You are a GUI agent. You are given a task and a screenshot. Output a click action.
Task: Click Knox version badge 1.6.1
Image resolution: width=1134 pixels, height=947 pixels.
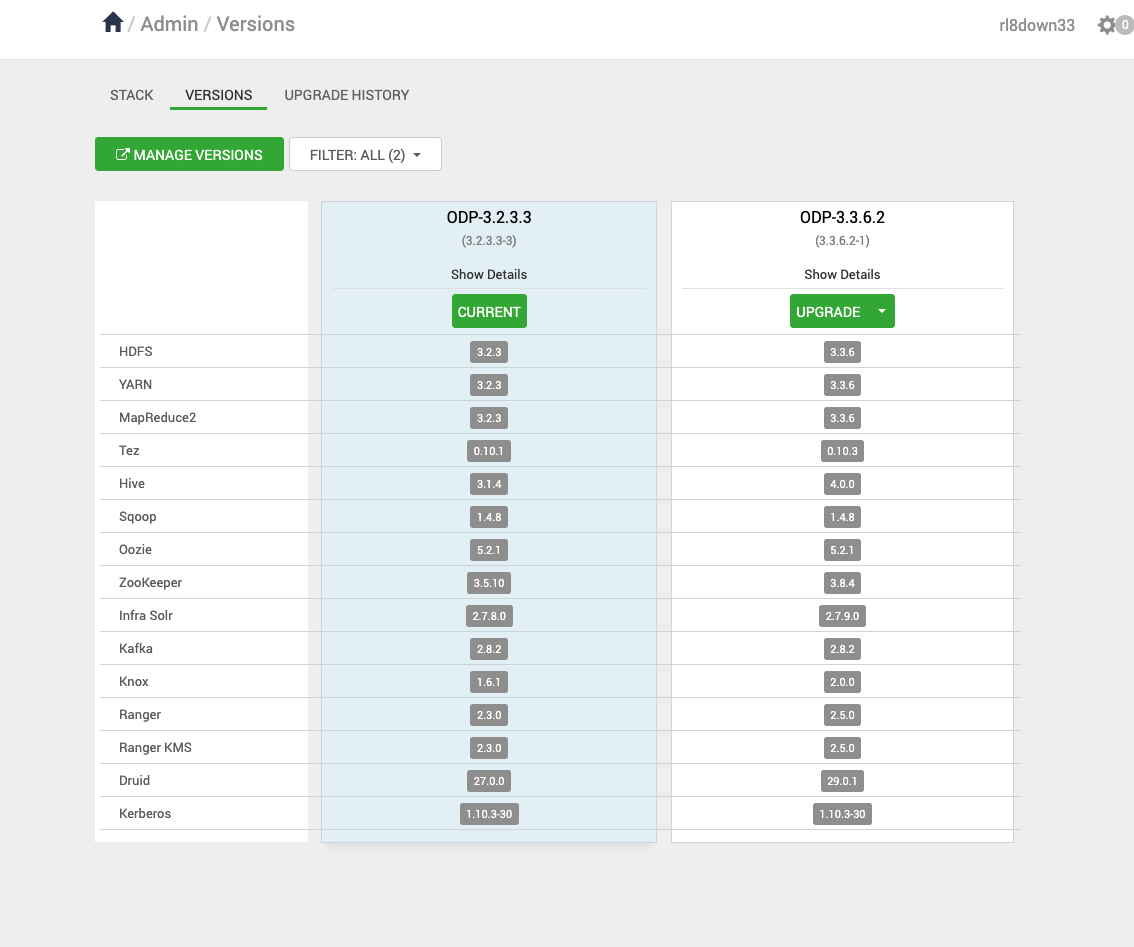[x=489, y=682]
